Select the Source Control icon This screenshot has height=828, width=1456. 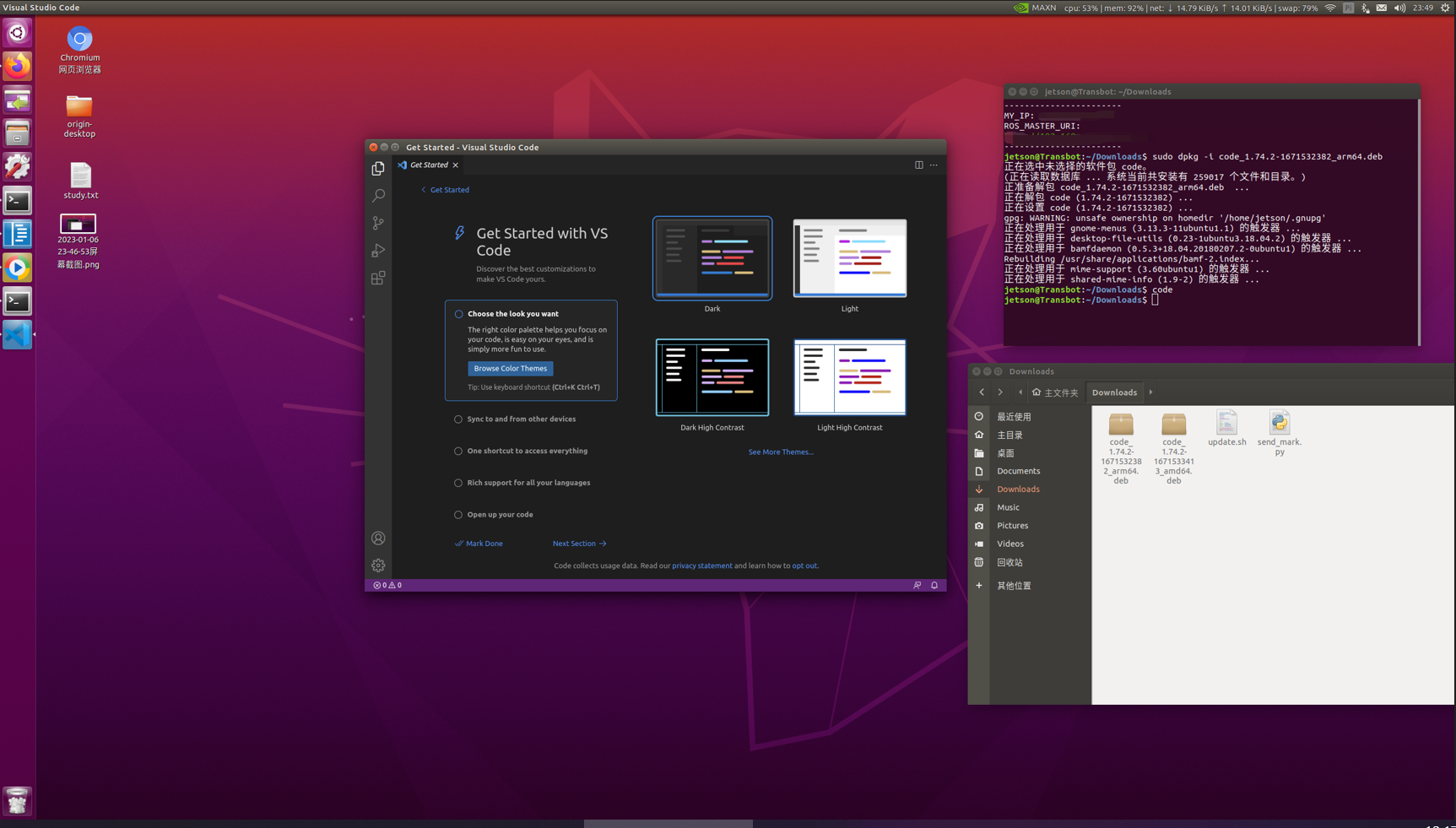(378, 223)
